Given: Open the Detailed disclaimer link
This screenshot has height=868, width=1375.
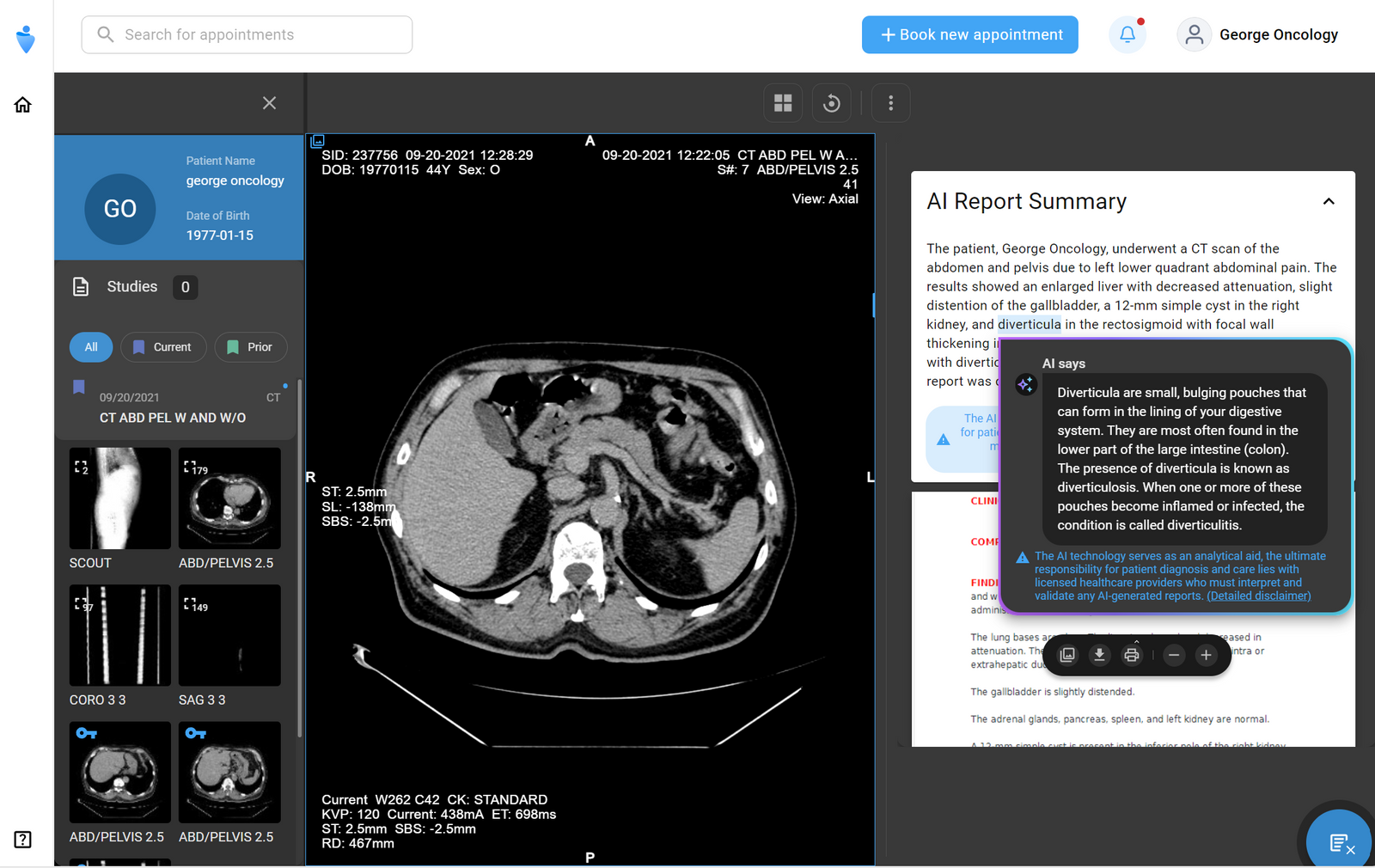Looking at the screenshot, I should 1258,596.
